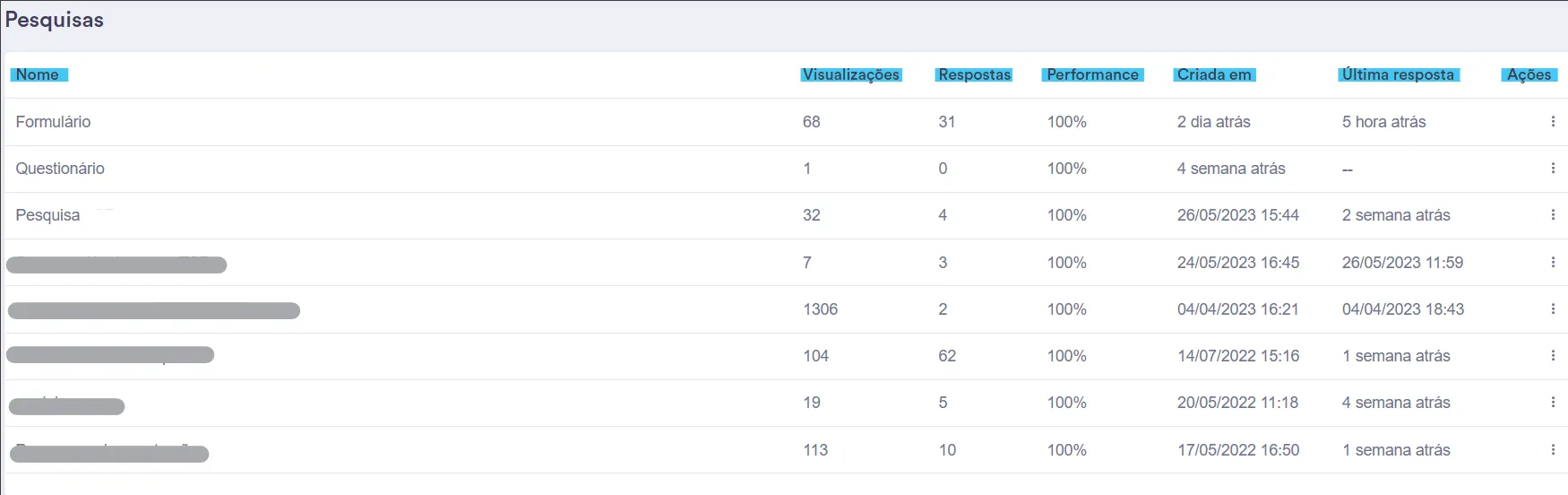Open actions menu for row created 20/05/2022 11:18
Image resolution: width=1568 pixels, height=495 pixels.
click(x=1553, y=402)
